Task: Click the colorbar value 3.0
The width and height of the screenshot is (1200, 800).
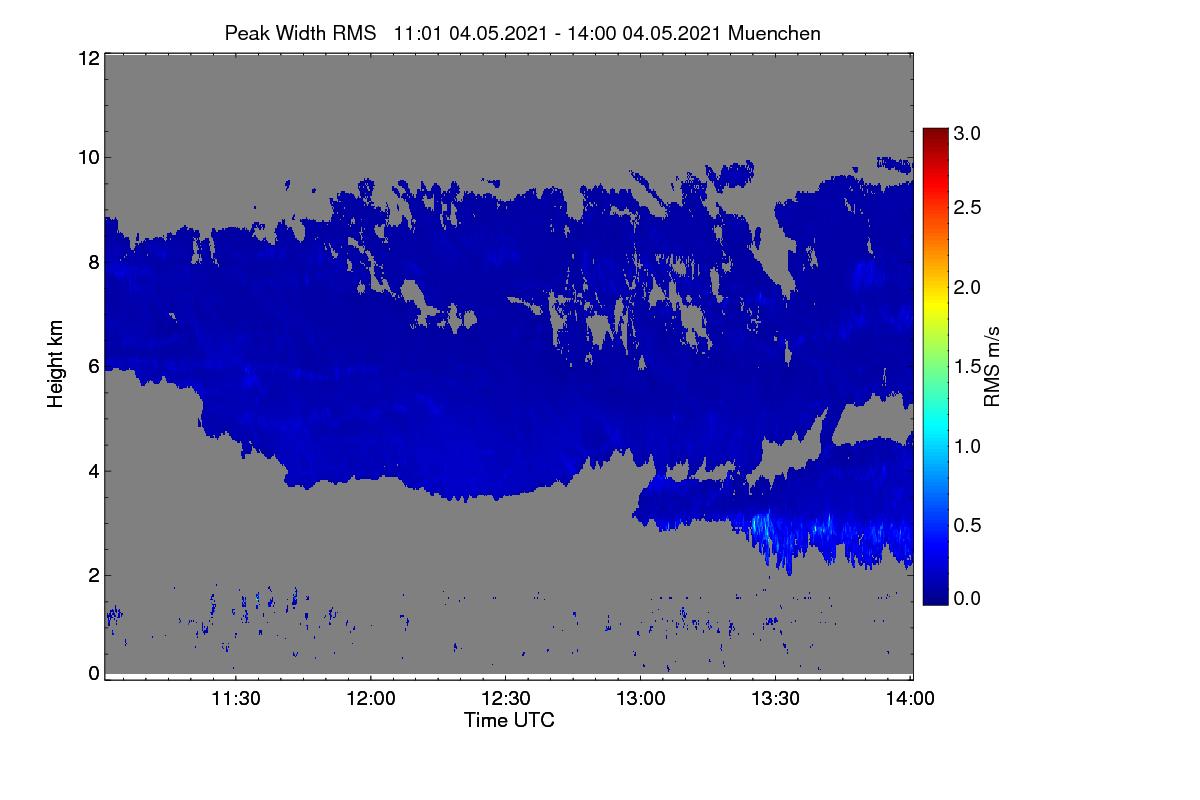Action: [967, 134]
